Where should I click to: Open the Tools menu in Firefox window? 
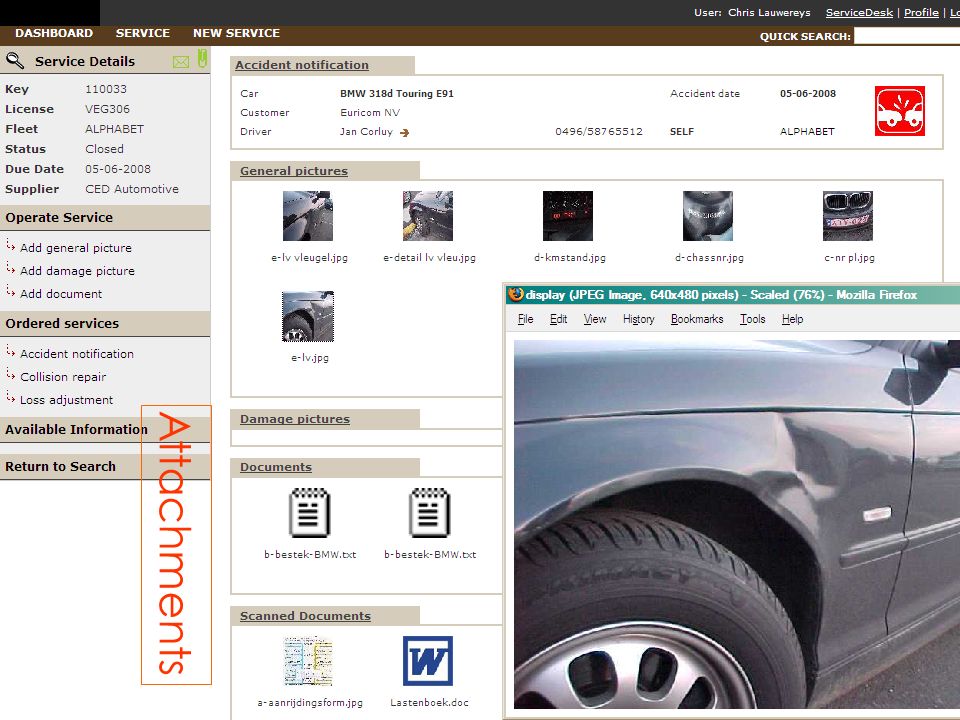(x=752, y=319)
